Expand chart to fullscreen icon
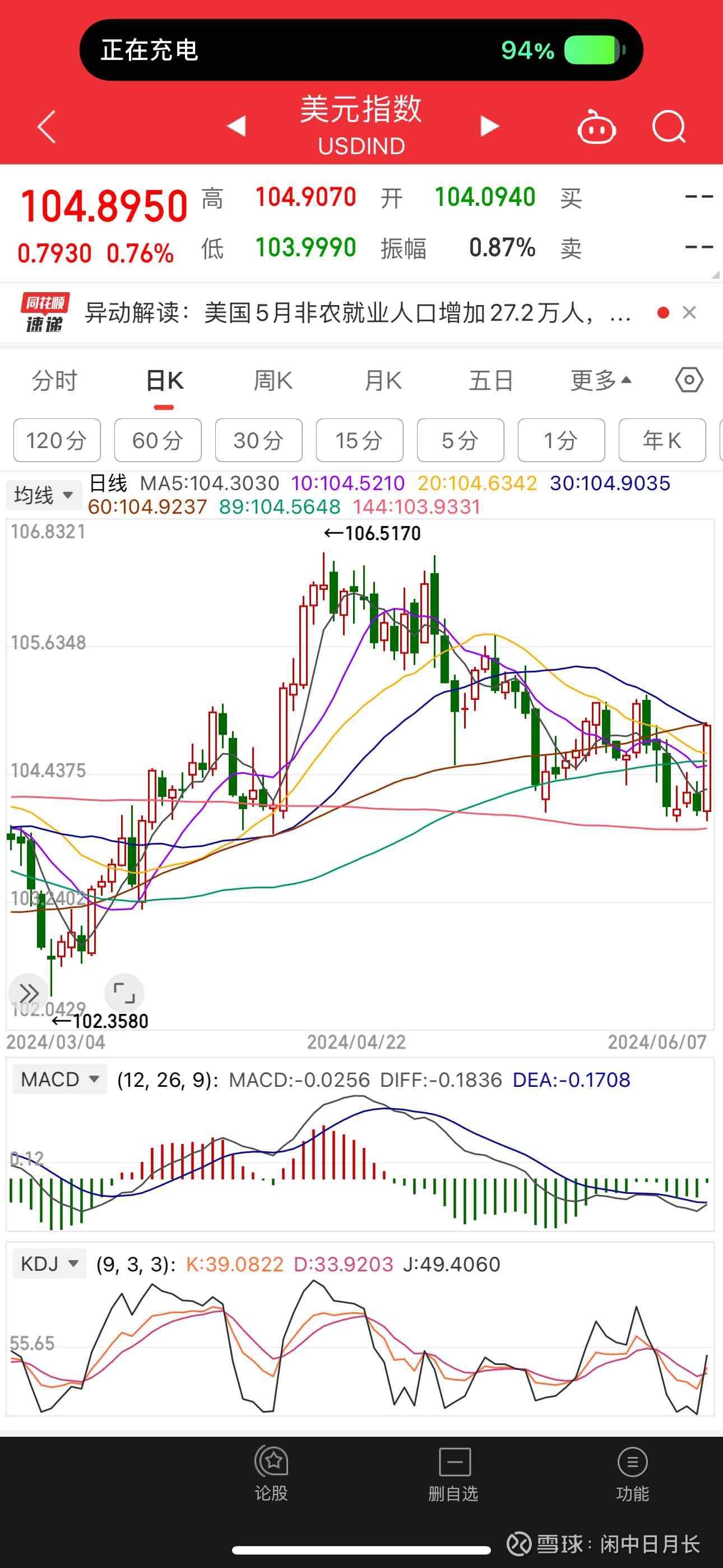 [x=124, y=993]
